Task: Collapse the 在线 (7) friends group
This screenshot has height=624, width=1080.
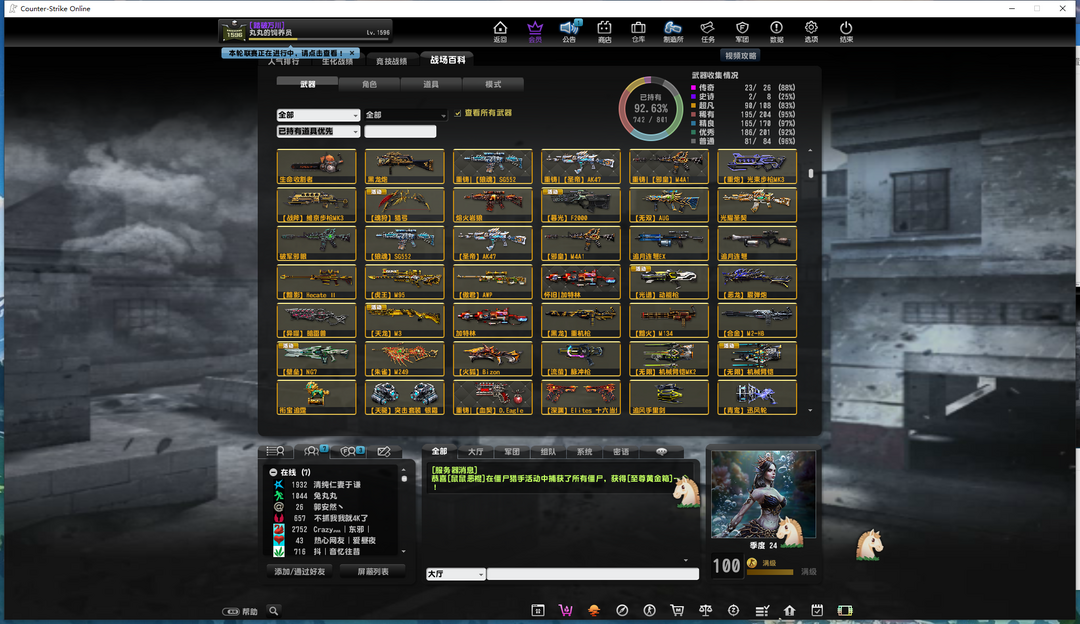Action: coord(273,472)
